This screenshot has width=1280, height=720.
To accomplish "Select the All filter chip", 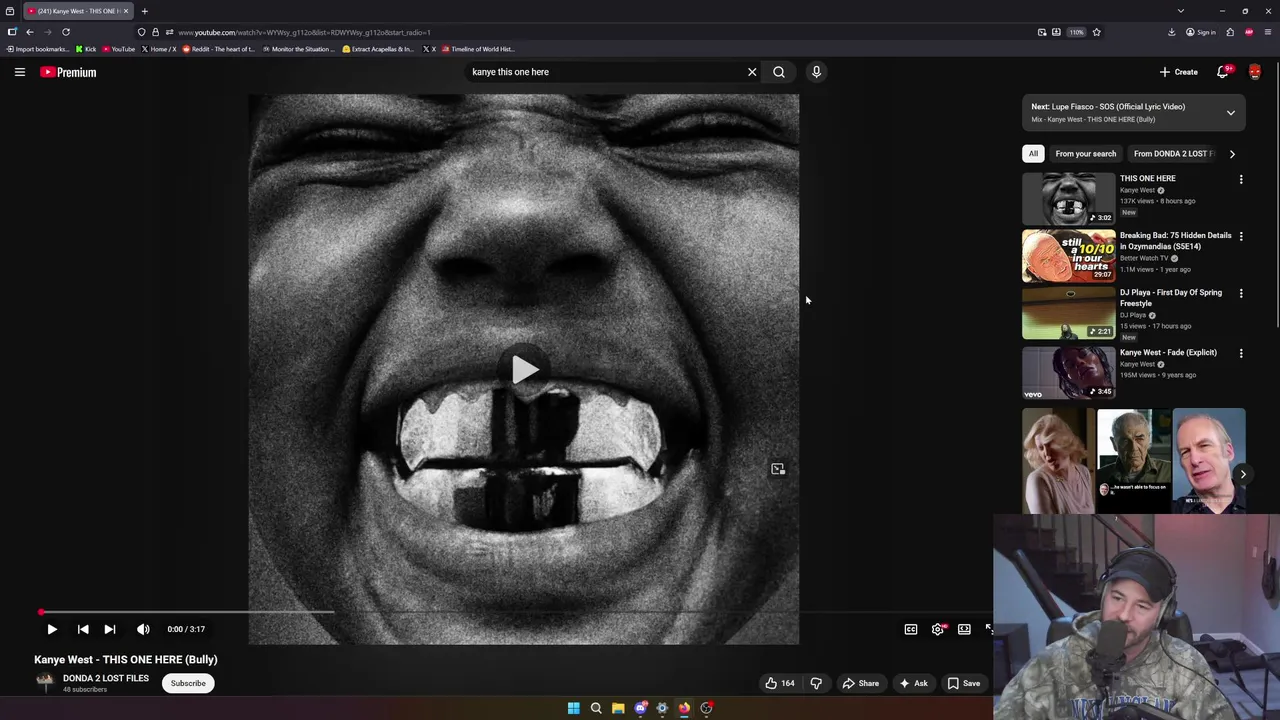I will (x=1033, y=154).
